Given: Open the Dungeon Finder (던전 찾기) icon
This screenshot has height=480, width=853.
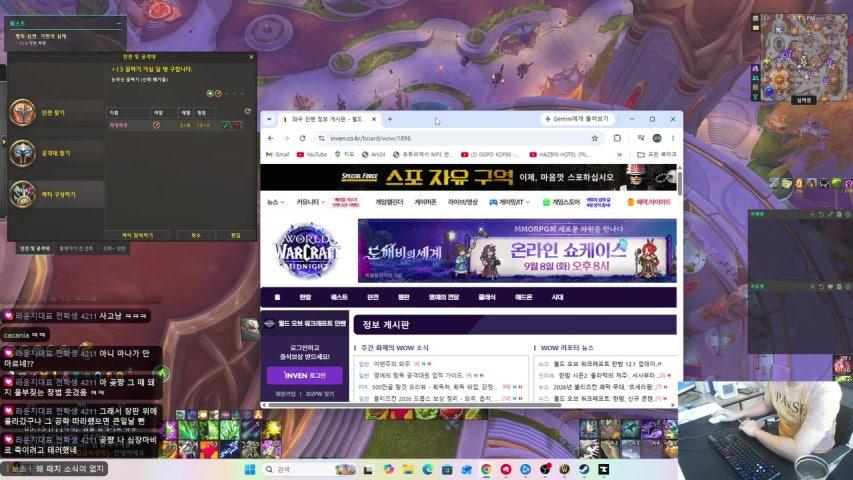Looking at the screenshot, I should click(22, 113).
